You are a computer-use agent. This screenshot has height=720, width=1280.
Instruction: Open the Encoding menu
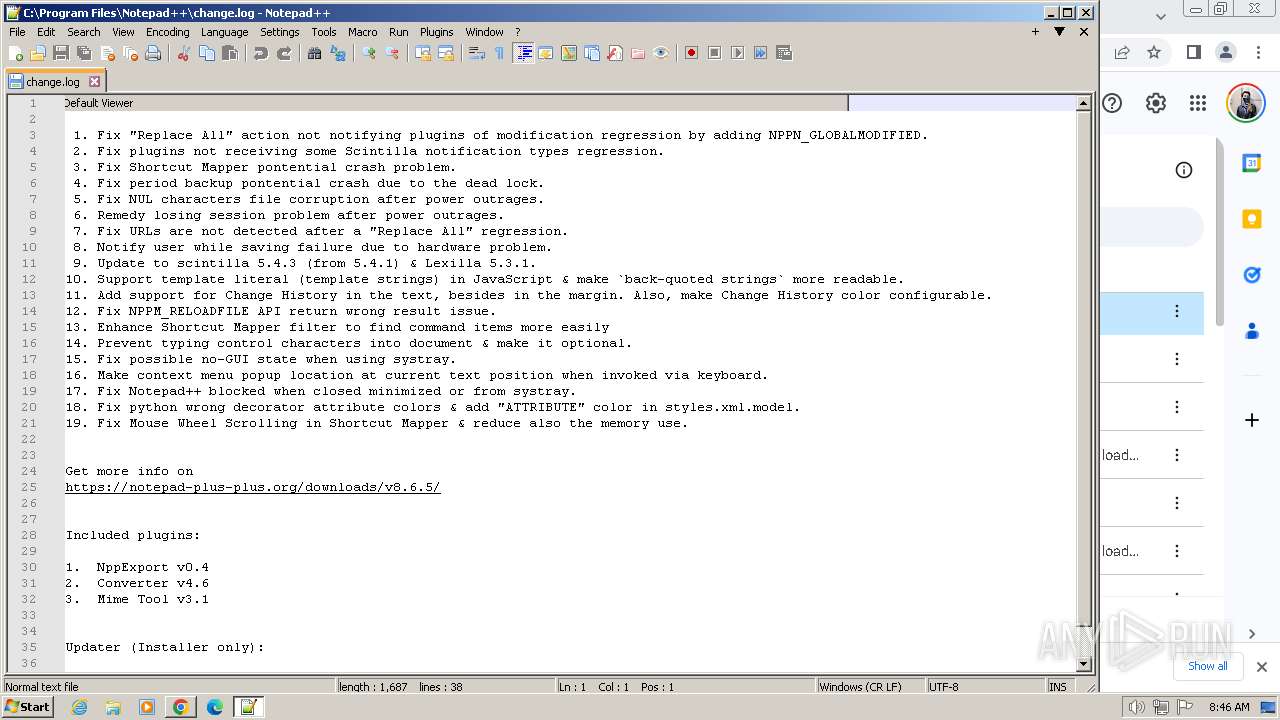pos(167,32)
